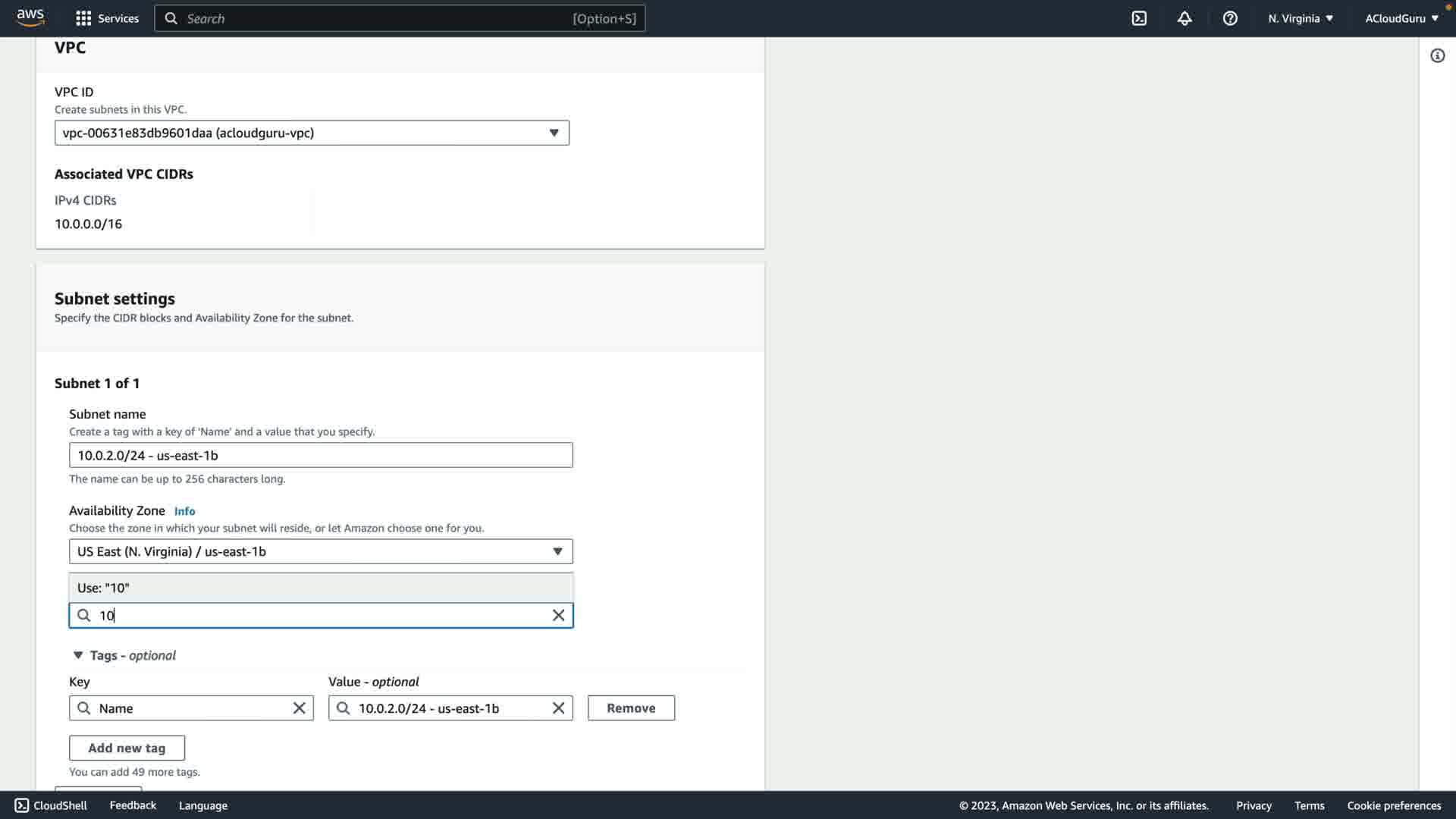Open the N. Virginia region menu
This screenshot has width=1456, height=819.
[1300, 18]
